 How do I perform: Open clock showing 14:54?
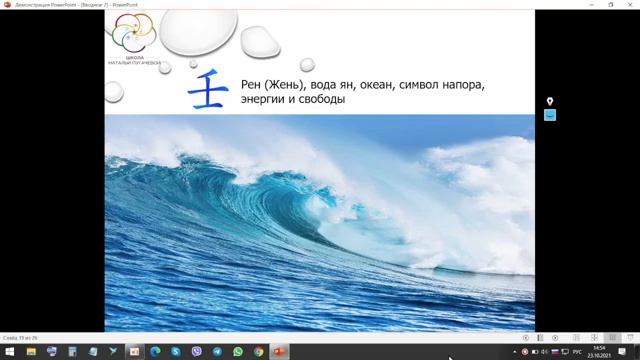599,352
